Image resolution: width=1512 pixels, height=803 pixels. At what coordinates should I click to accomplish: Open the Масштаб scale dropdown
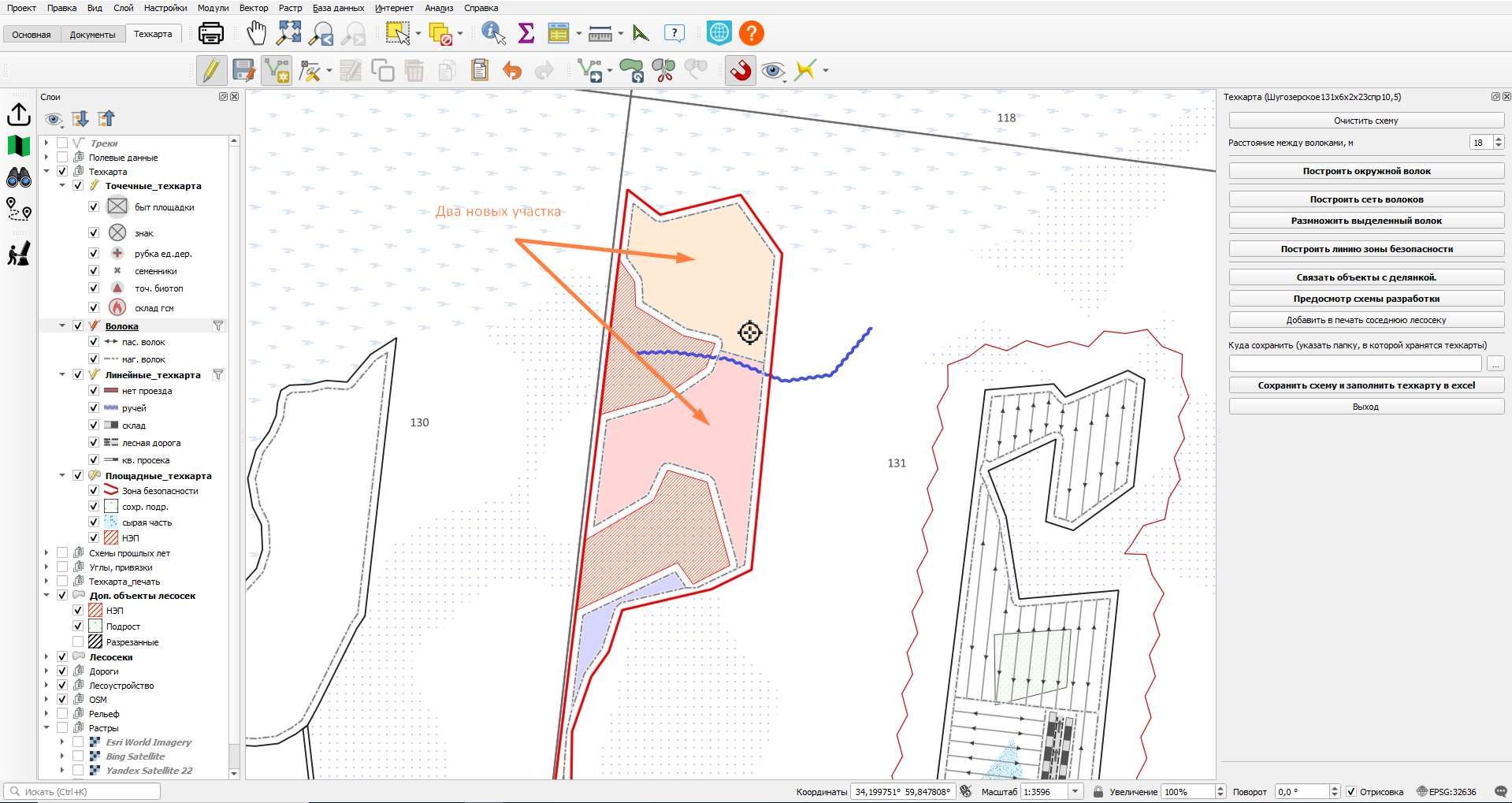tap(1075, 792)
